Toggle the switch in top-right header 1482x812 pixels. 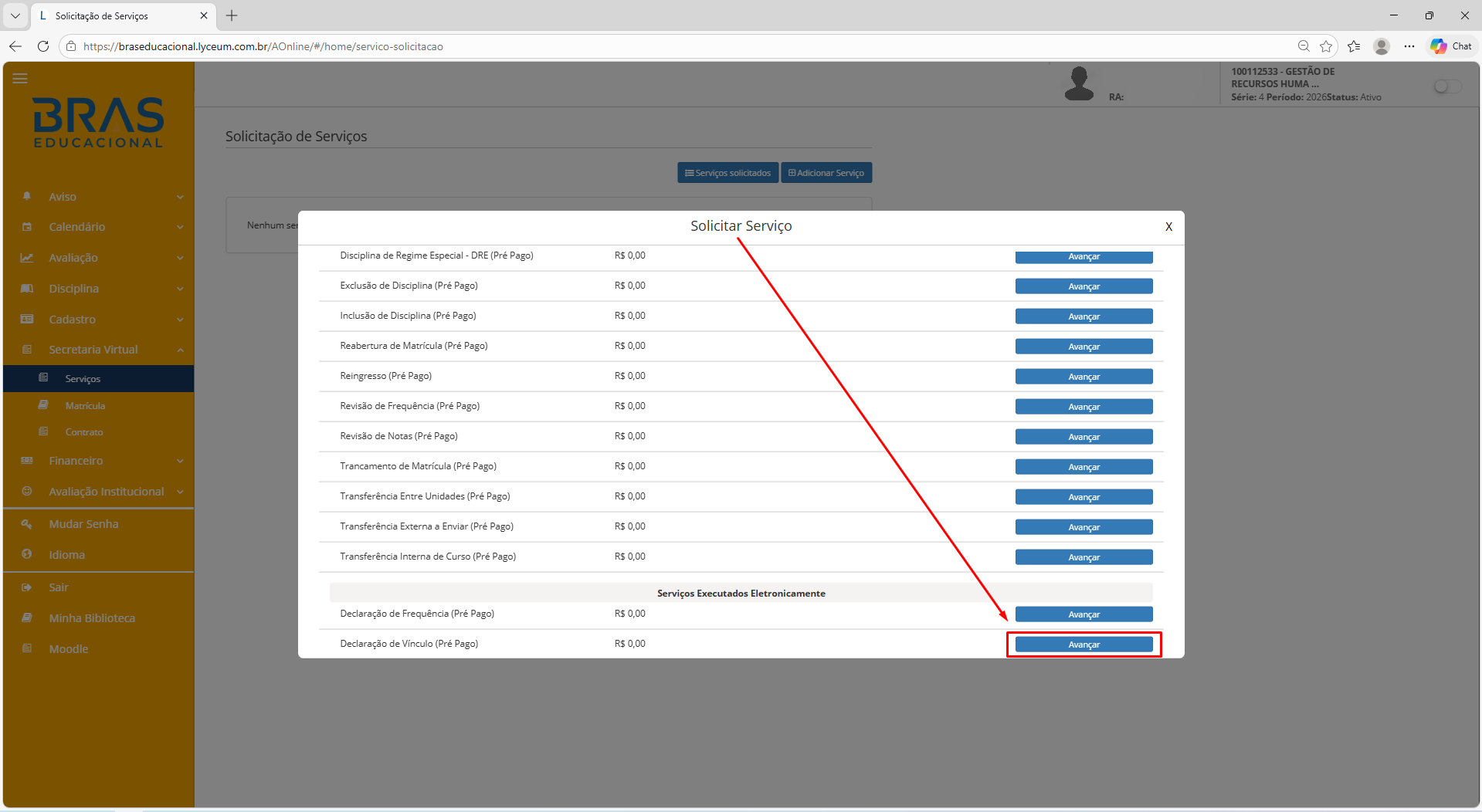[1446, 86]
